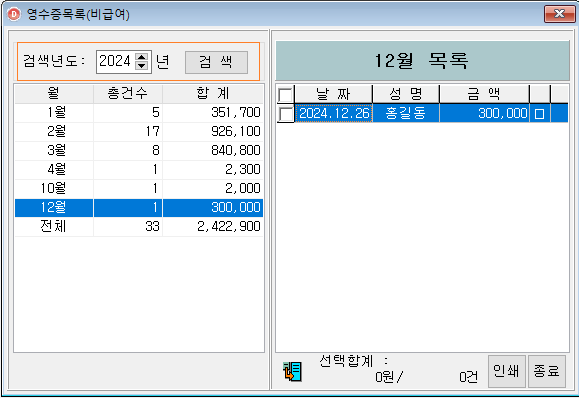This screenshot has height=398, width=579.
Task: Select the 전체 total row
Action: [x=139, y=226]
